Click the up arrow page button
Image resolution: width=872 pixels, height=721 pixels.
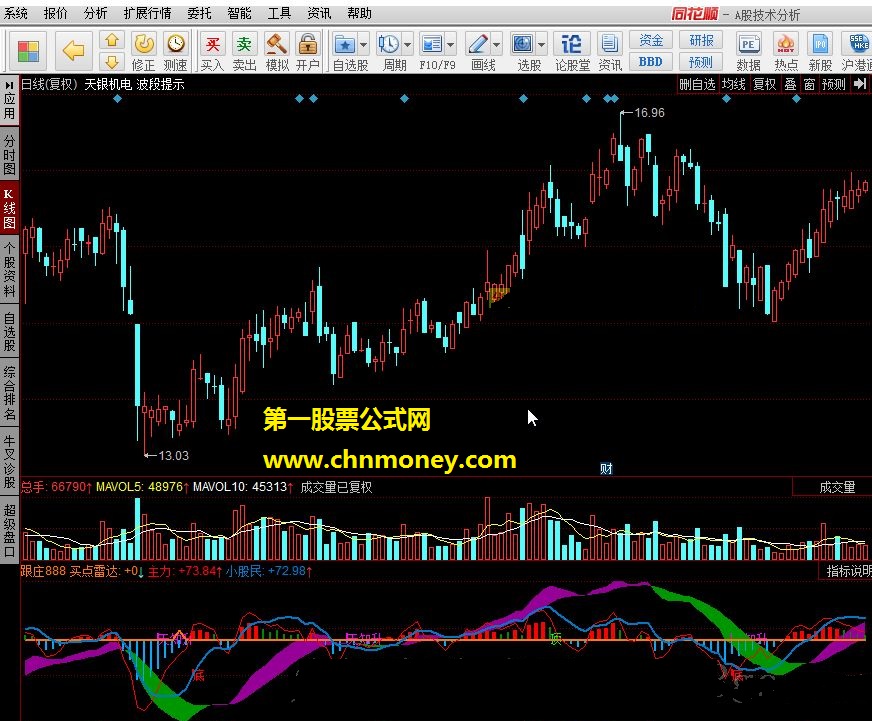click(x=112, y=40)
